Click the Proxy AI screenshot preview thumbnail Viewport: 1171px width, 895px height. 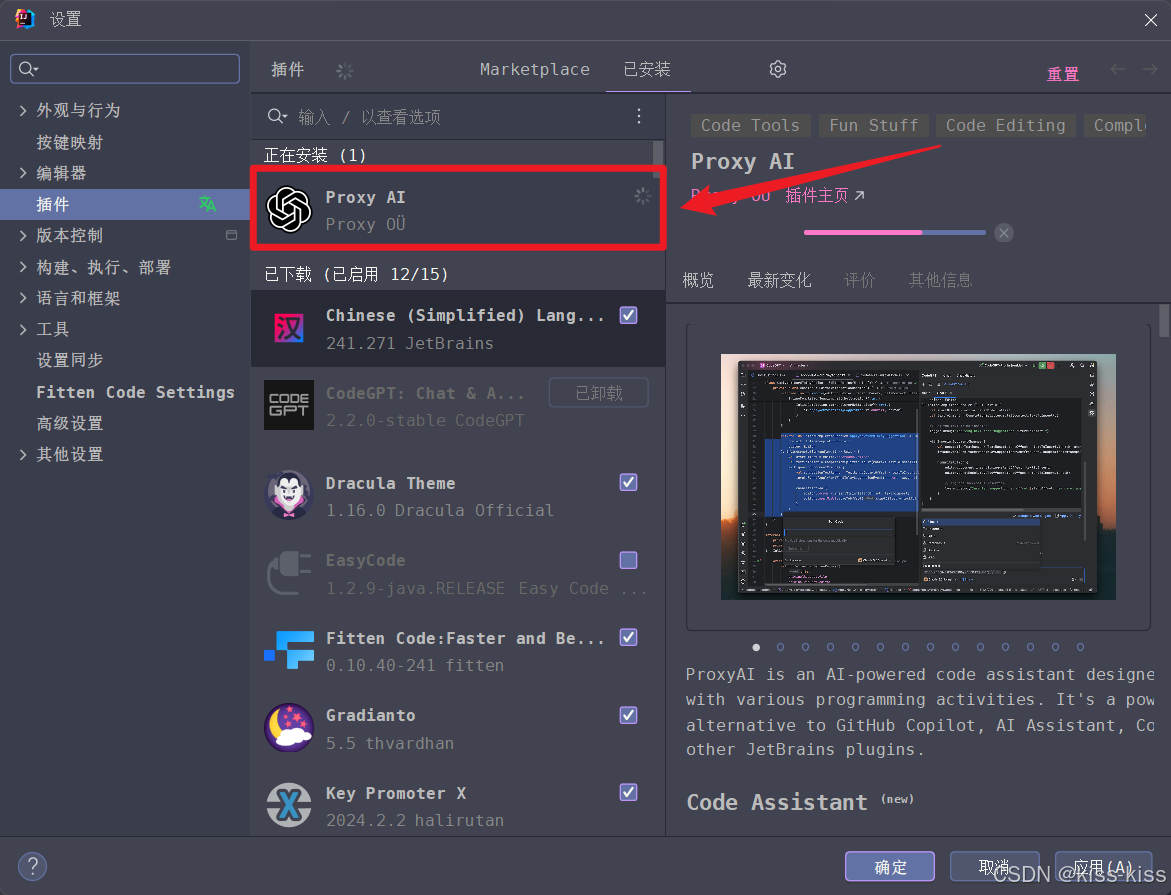click(x=918, y=477)
